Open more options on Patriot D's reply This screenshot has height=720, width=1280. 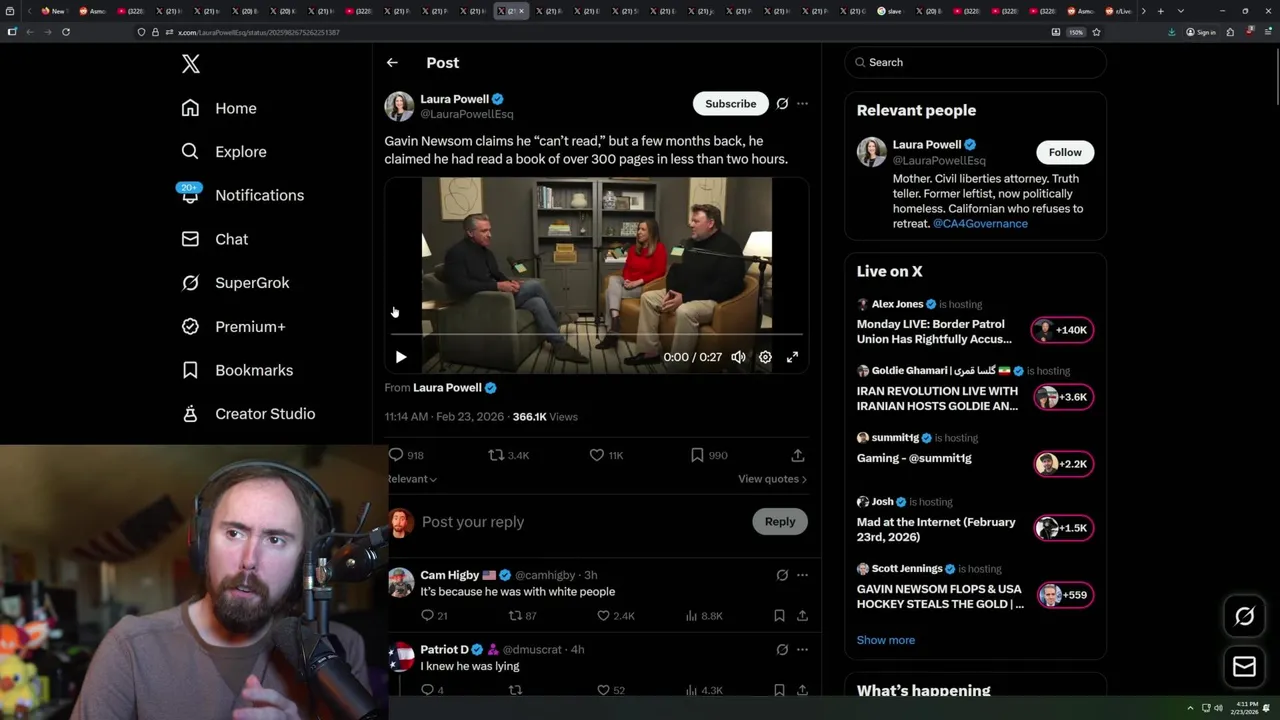(x=802, y=650)
